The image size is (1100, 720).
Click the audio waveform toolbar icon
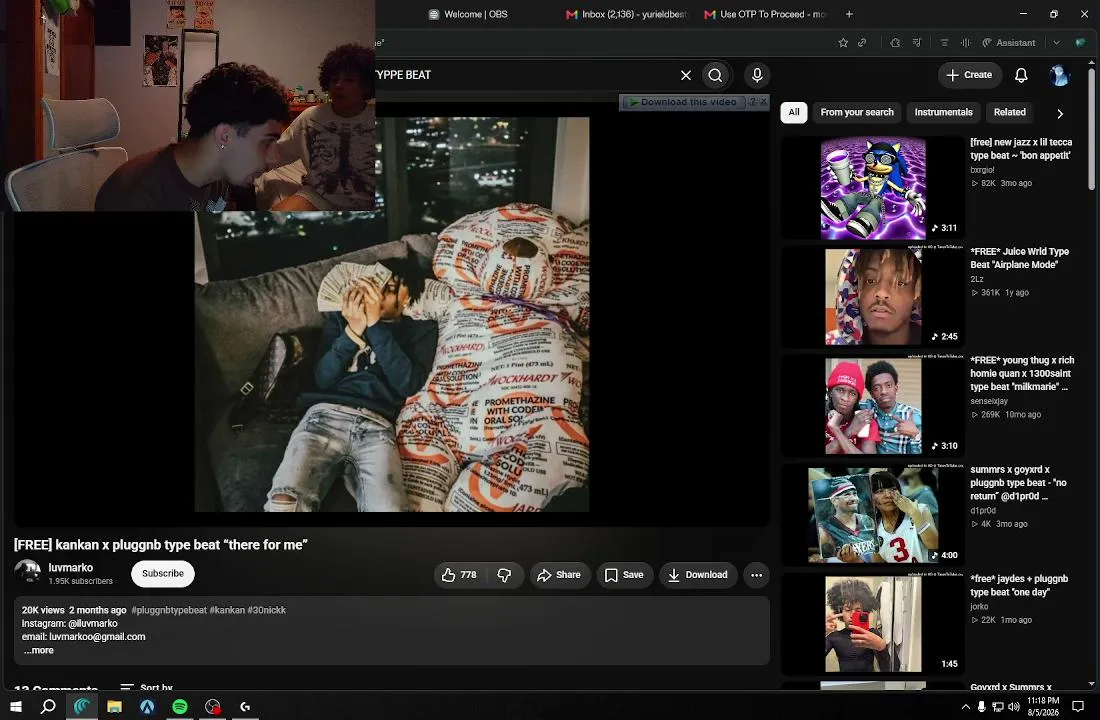pos(965,43)
